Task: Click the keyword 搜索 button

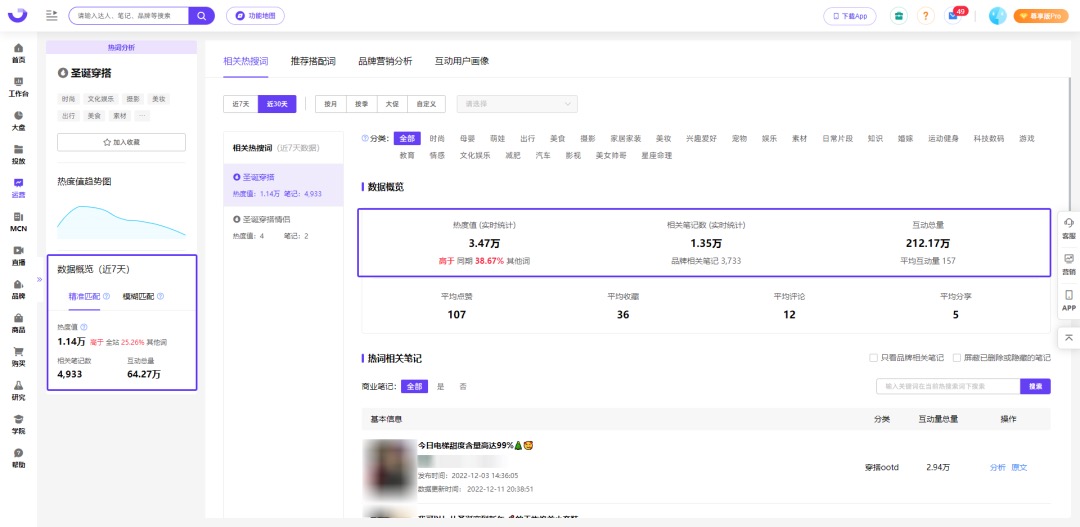Action: click(x=1035, y=386)
